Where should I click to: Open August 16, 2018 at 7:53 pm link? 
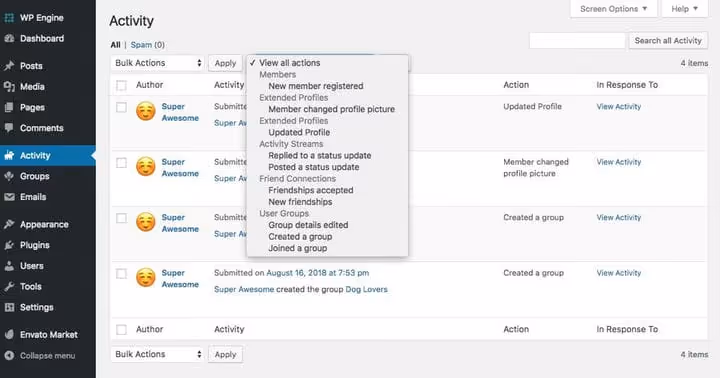[317, 273]
